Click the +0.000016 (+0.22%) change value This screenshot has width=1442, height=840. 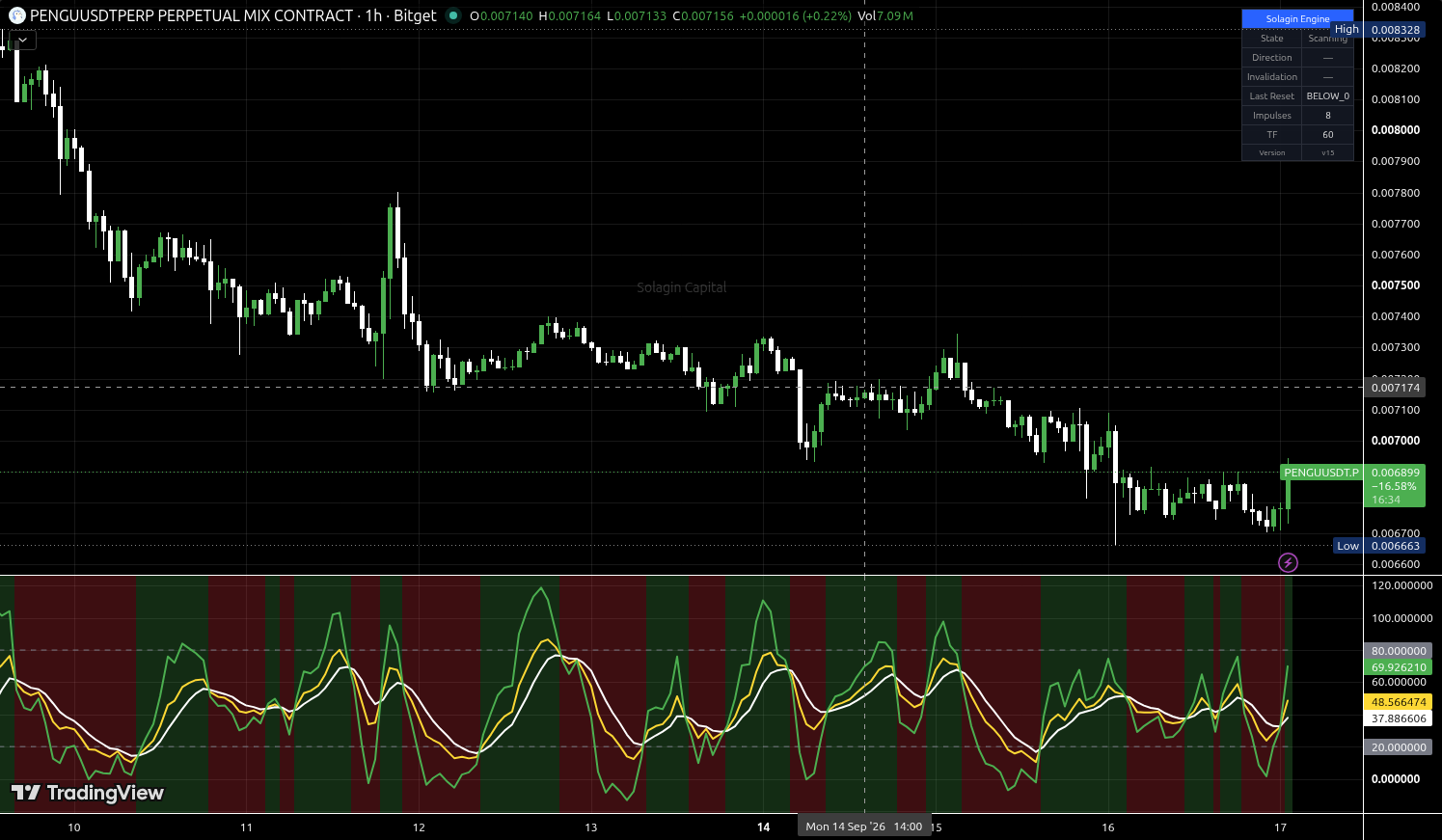coord(796,15)
